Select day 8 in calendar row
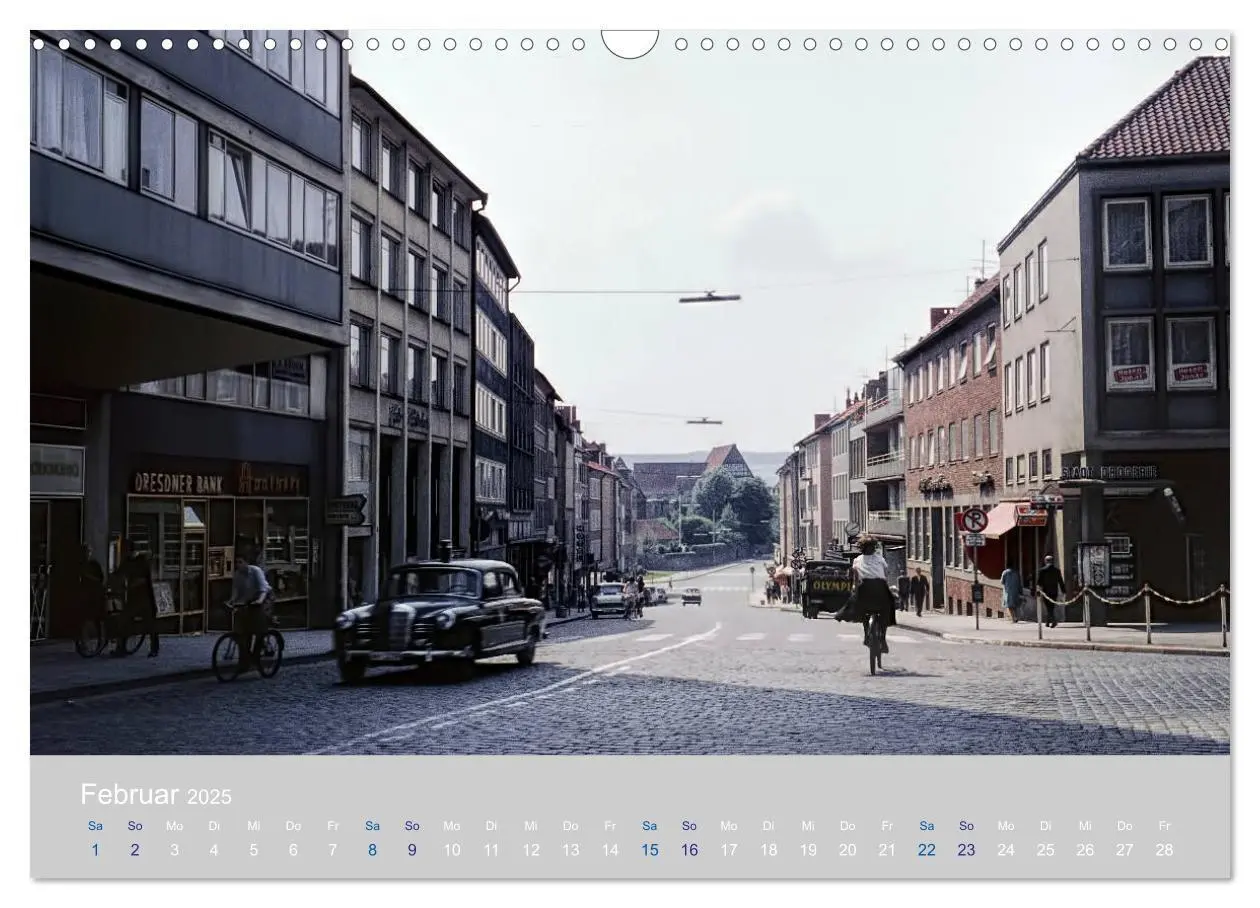Screen dimensions: 1260x908 point(372,850)
